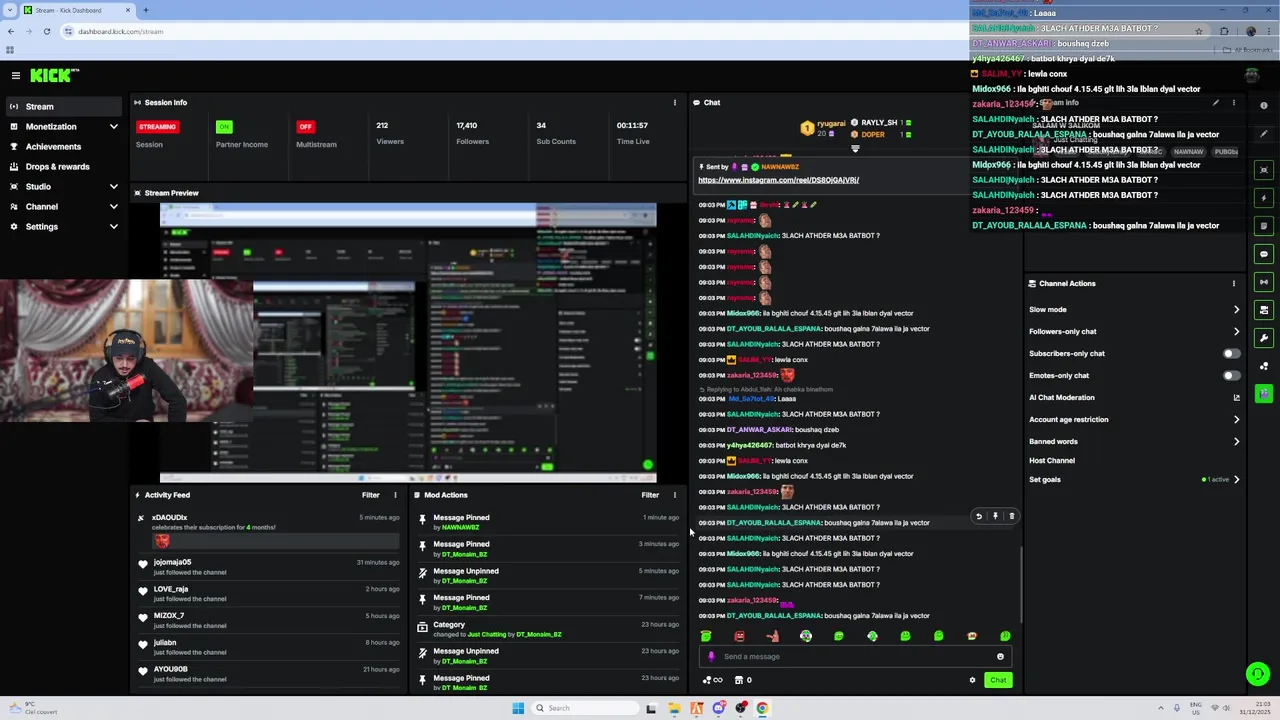Screen dimensions: 1280x720
Task: Reload the page with browser refresh button
Action: (x=46, y=31)
